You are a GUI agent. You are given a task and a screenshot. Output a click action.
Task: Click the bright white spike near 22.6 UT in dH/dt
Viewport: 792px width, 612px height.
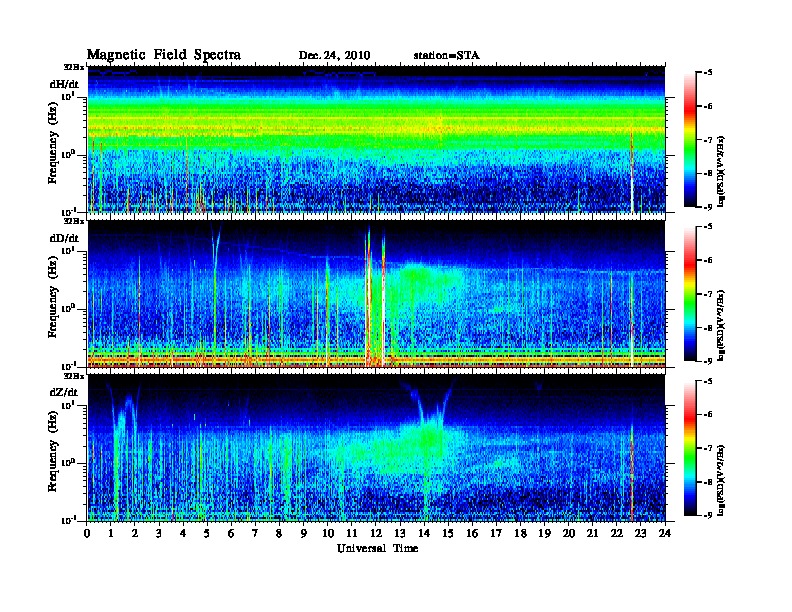(x=632, y=174)
